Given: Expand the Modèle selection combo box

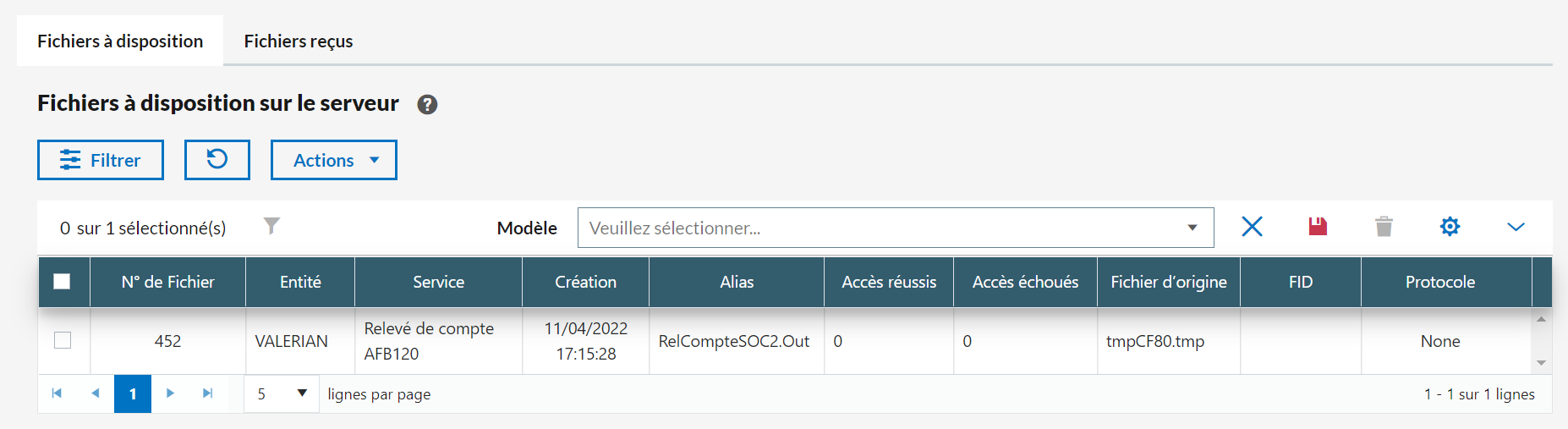Looking at the screenshot, I should click(x=895, y=228).
